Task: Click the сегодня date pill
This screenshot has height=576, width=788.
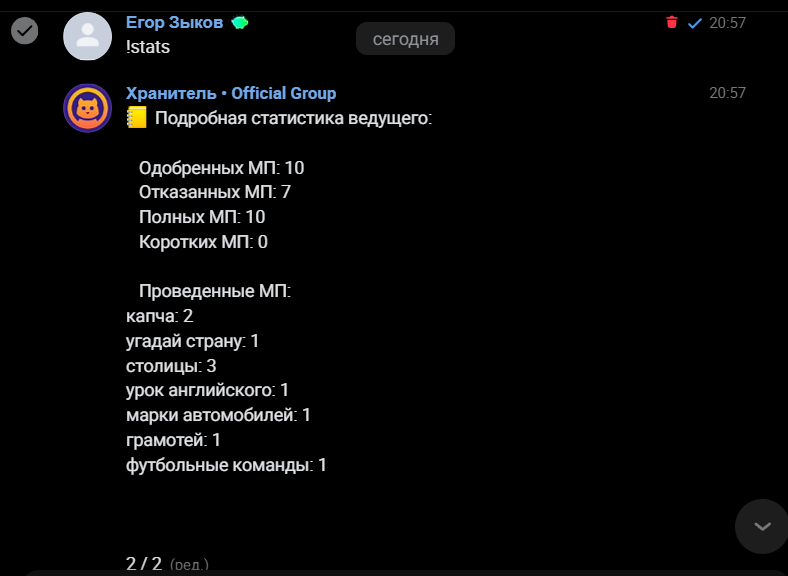Action: tap(405, 39)
